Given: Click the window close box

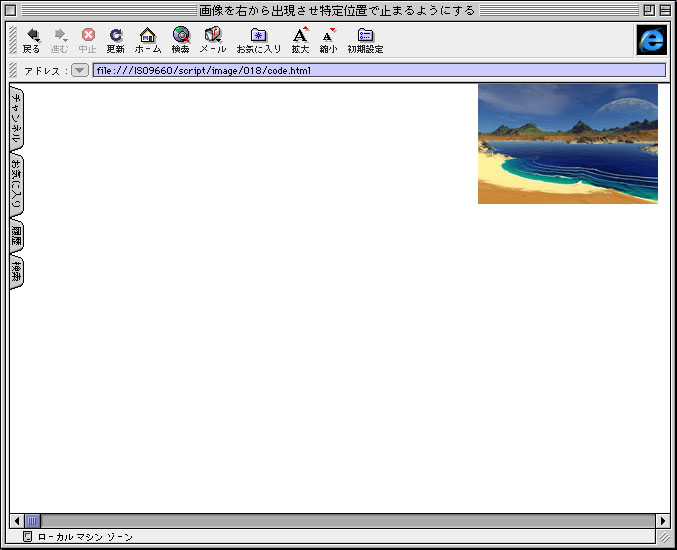Looking at the screenshot, I should click(x=10, y=10).
